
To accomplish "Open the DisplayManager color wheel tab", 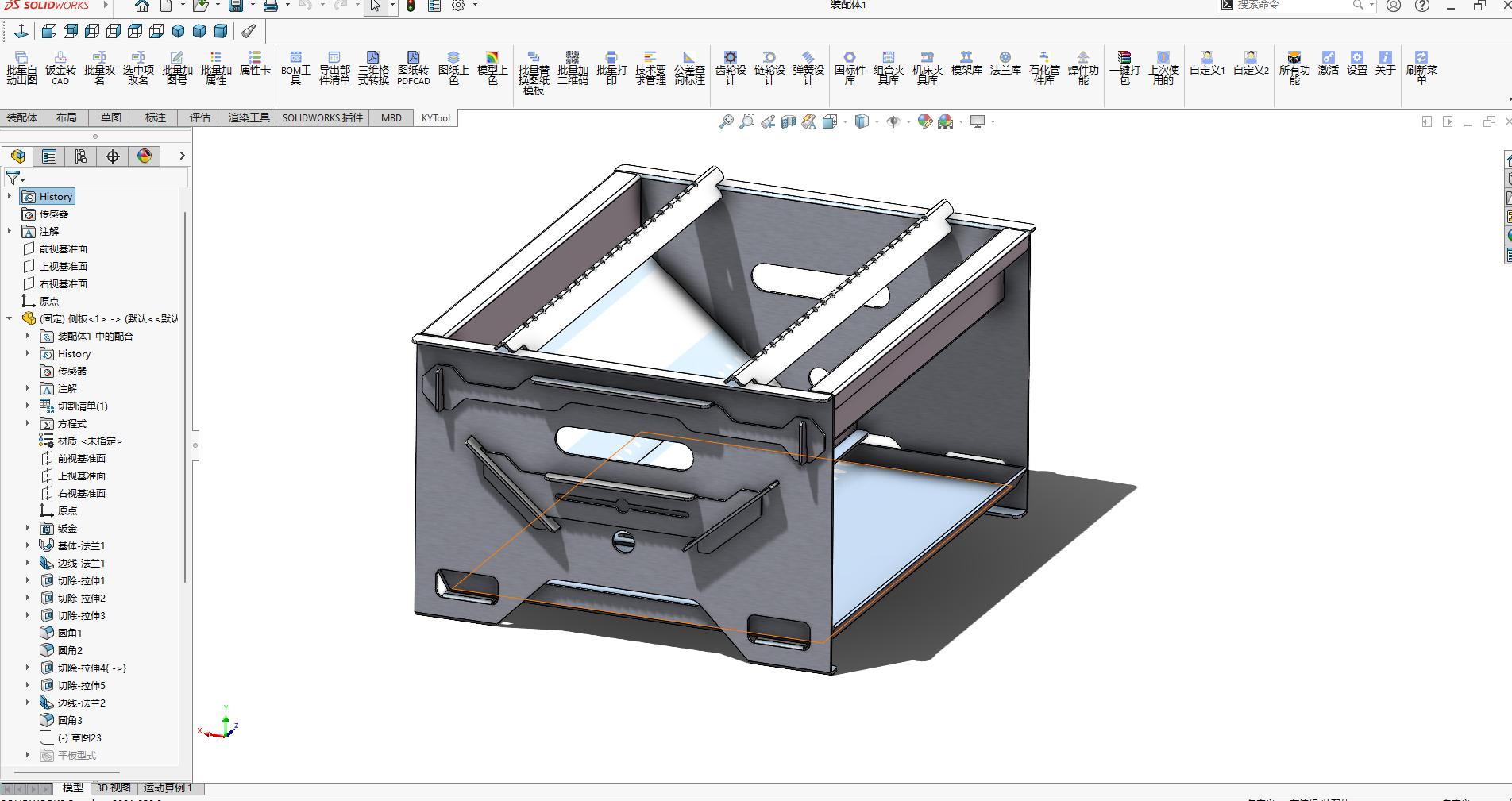I will click(145, 156).
